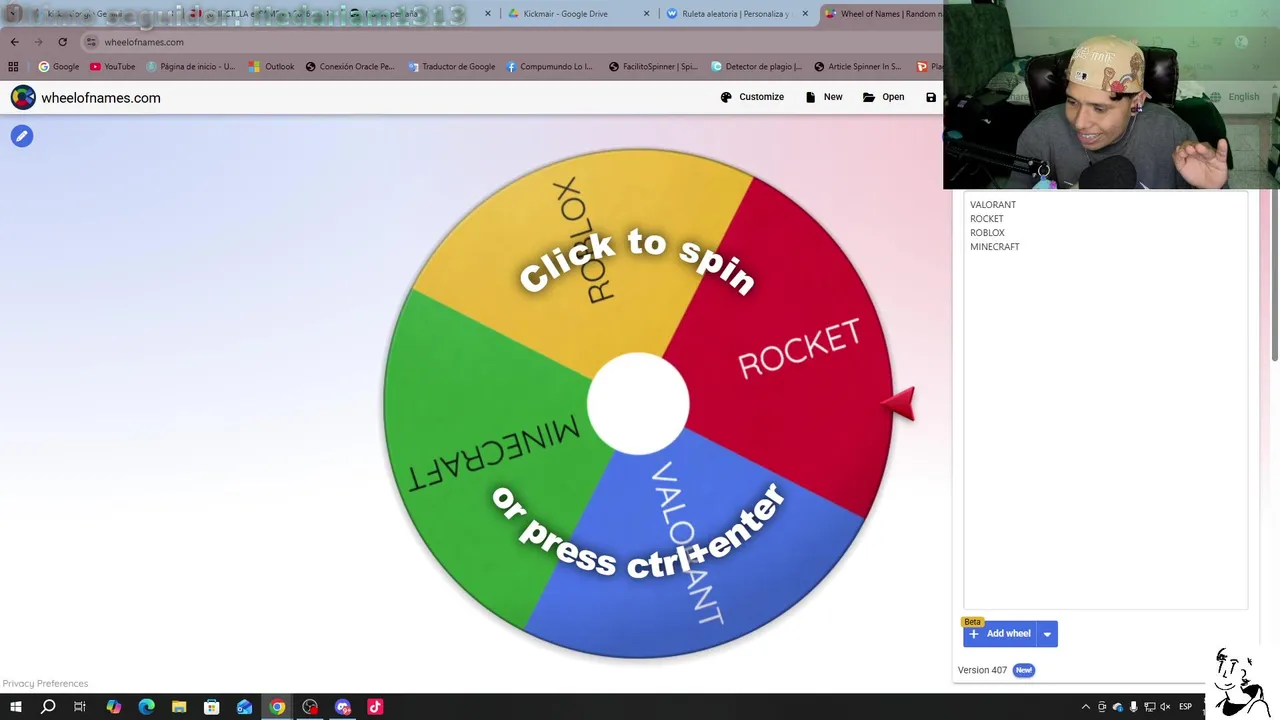Open Página de inicio bookmark
This screenshot has height=720, width=1280.
tap(190, 67)
